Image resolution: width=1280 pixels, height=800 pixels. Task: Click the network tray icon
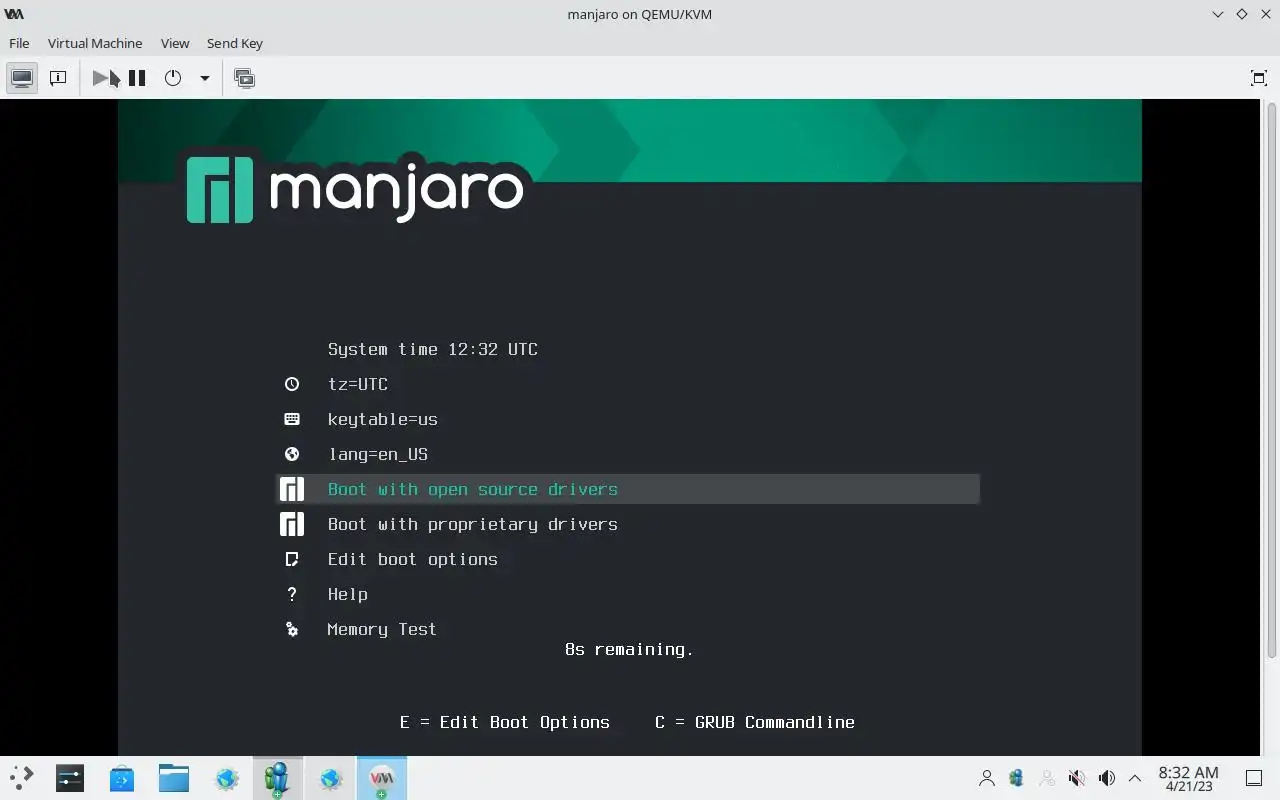pyautogui.click(x=1017, y=778)
